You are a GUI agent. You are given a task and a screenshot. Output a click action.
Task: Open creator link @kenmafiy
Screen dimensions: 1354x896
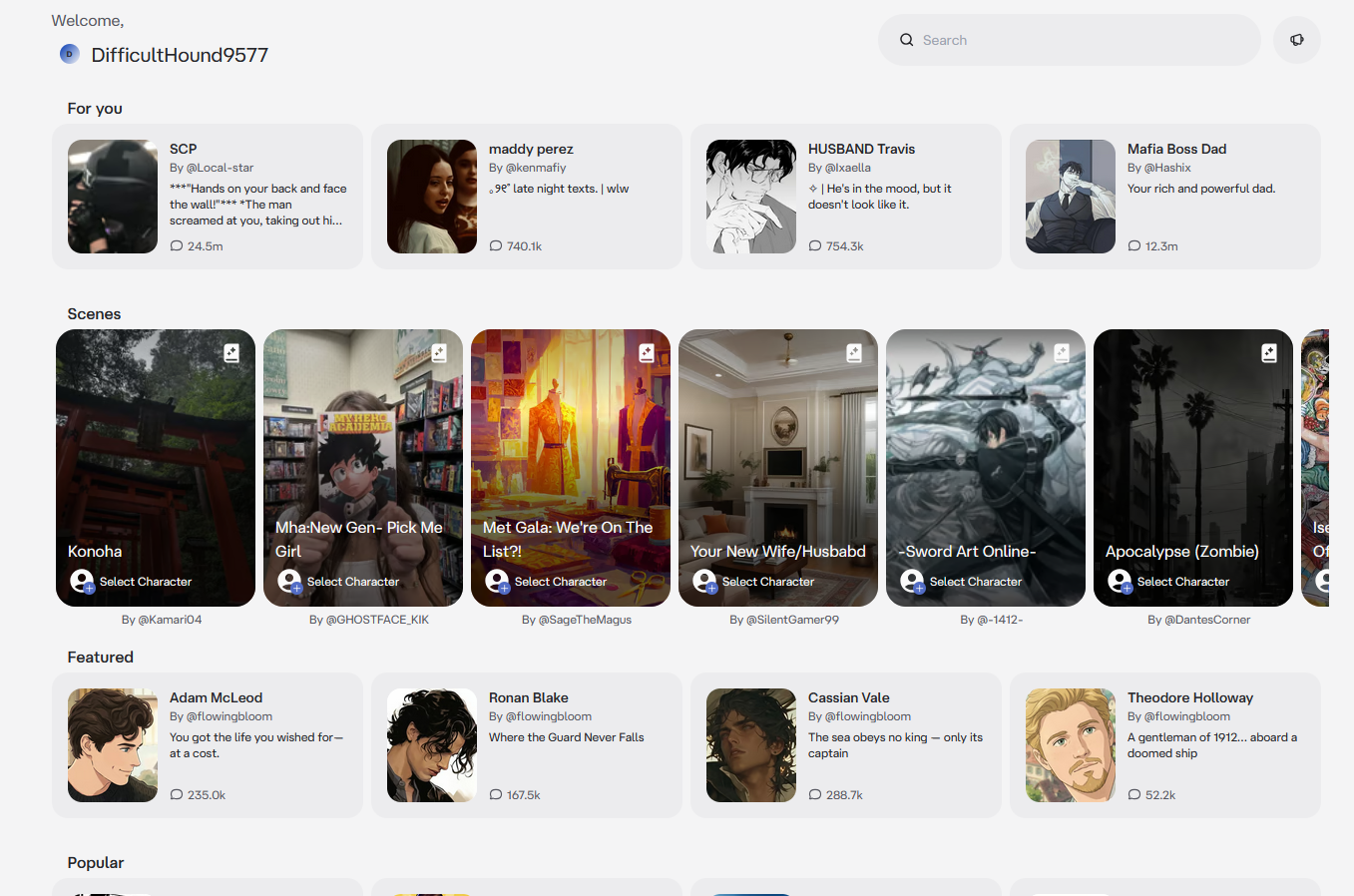[536, 168]
